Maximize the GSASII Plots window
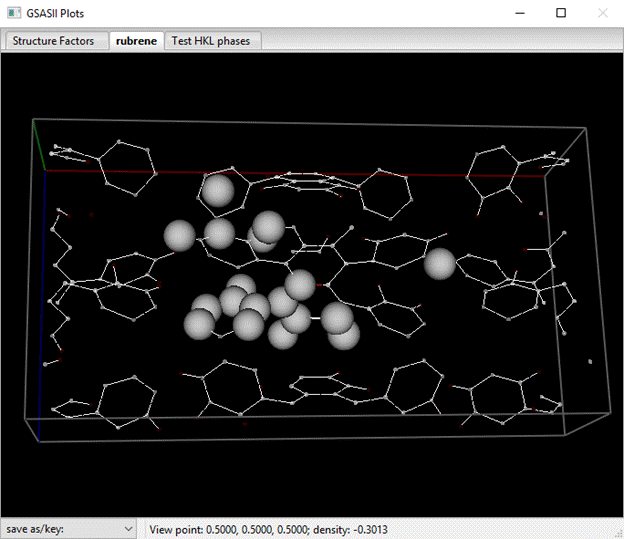The height and width of the screenshot is (539, 624). [561, 13]
